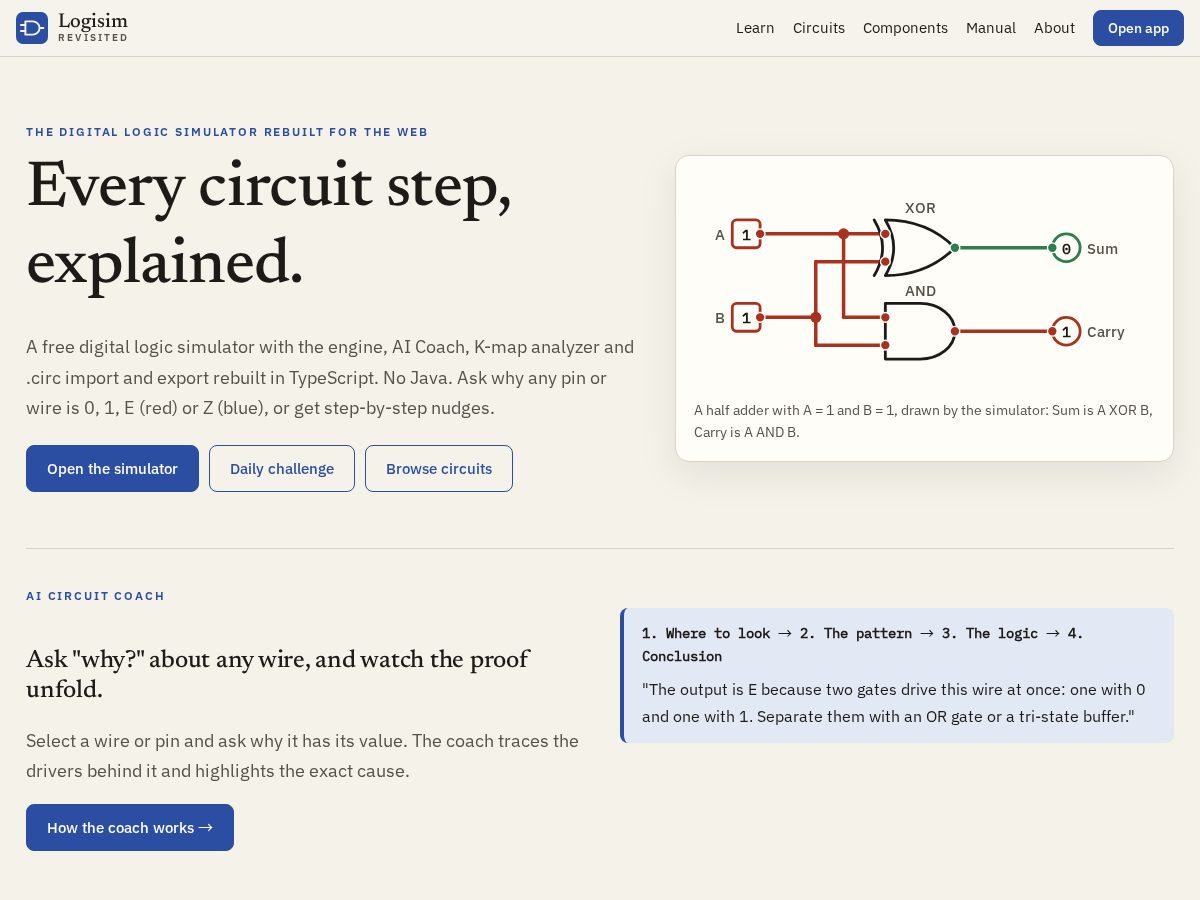
Task: Open the Components nav link
Action: (x=905, y=28)
